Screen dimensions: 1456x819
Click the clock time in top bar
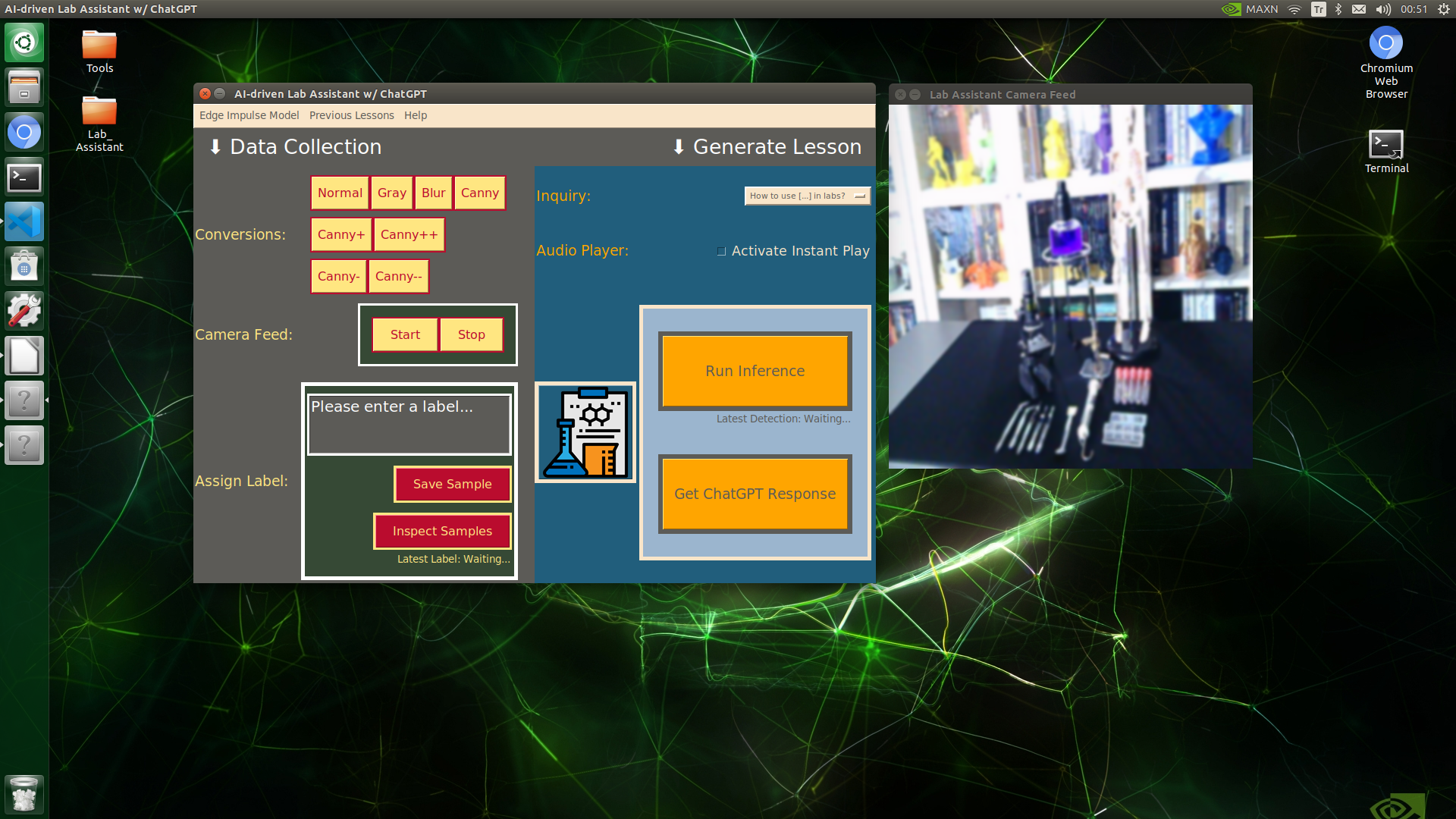[1414, 9]
